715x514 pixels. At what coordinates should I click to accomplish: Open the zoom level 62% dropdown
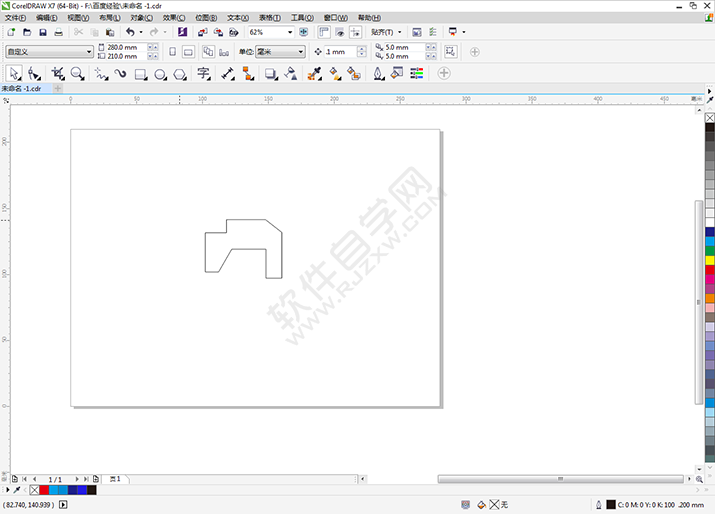290,32
